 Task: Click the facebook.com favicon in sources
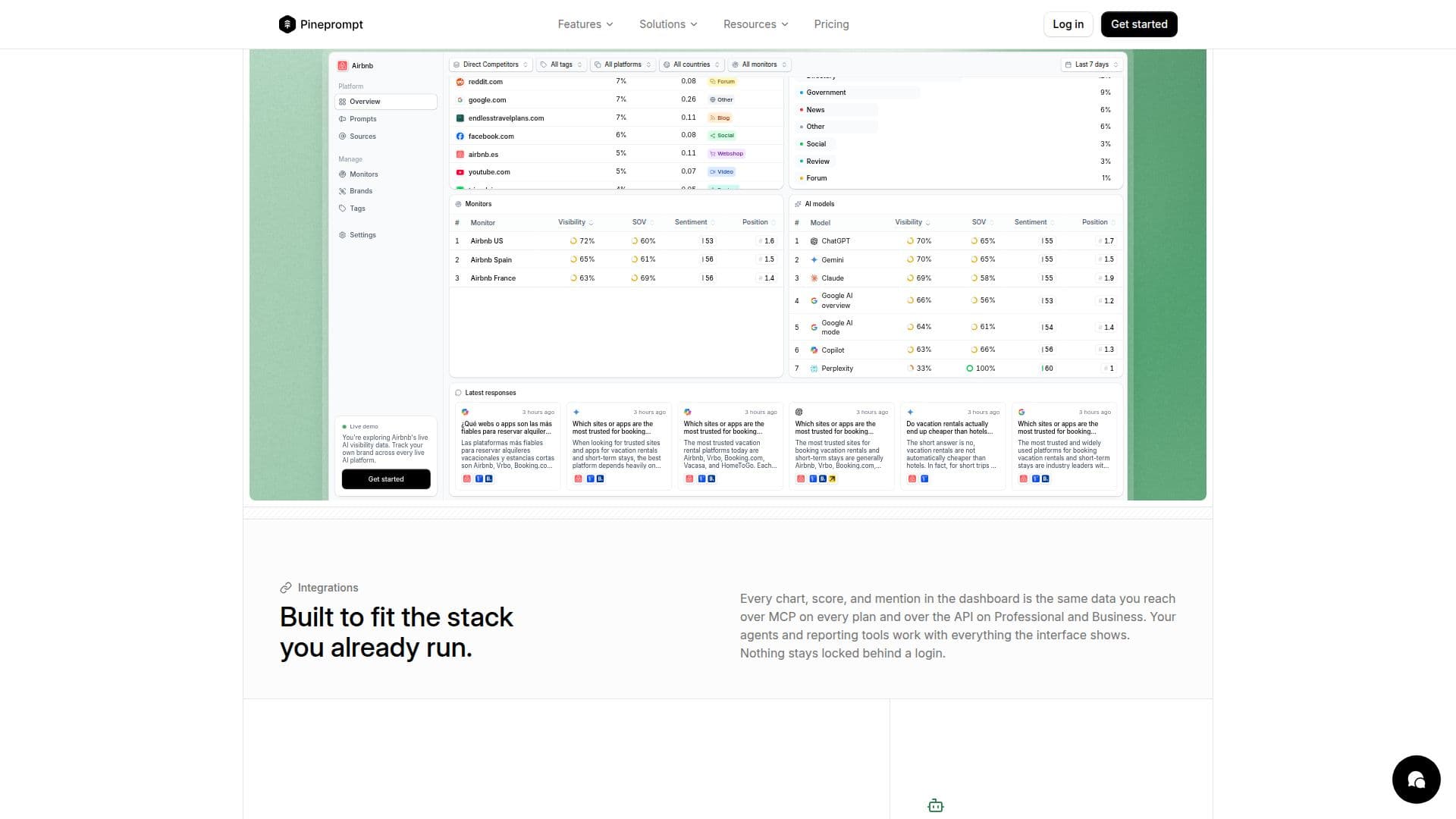tap(460, 136)
